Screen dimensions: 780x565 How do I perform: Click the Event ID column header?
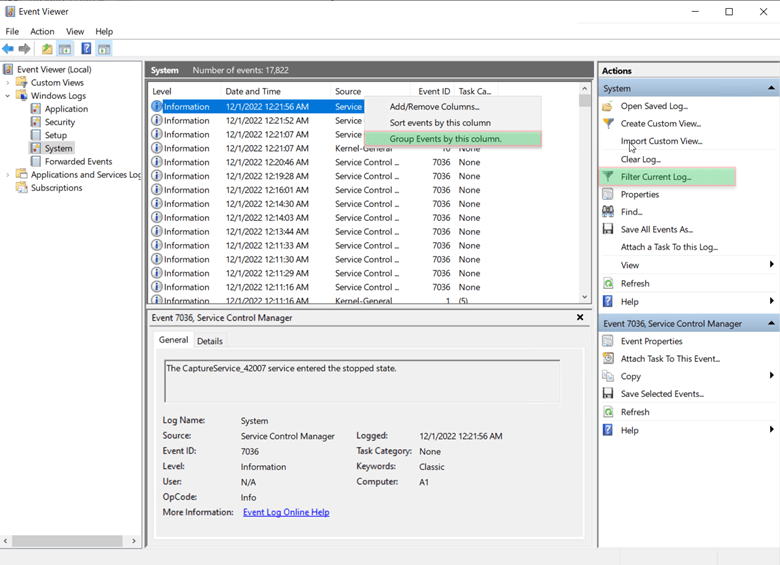pos(433,91)
